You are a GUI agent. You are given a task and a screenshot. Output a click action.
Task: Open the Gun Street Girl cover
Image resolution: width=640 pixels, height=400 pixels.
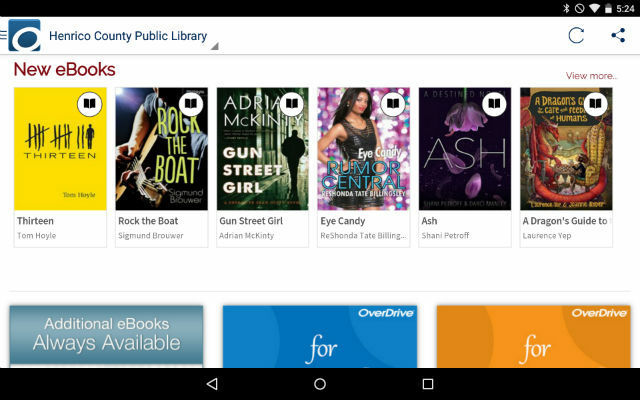[263, 149]
